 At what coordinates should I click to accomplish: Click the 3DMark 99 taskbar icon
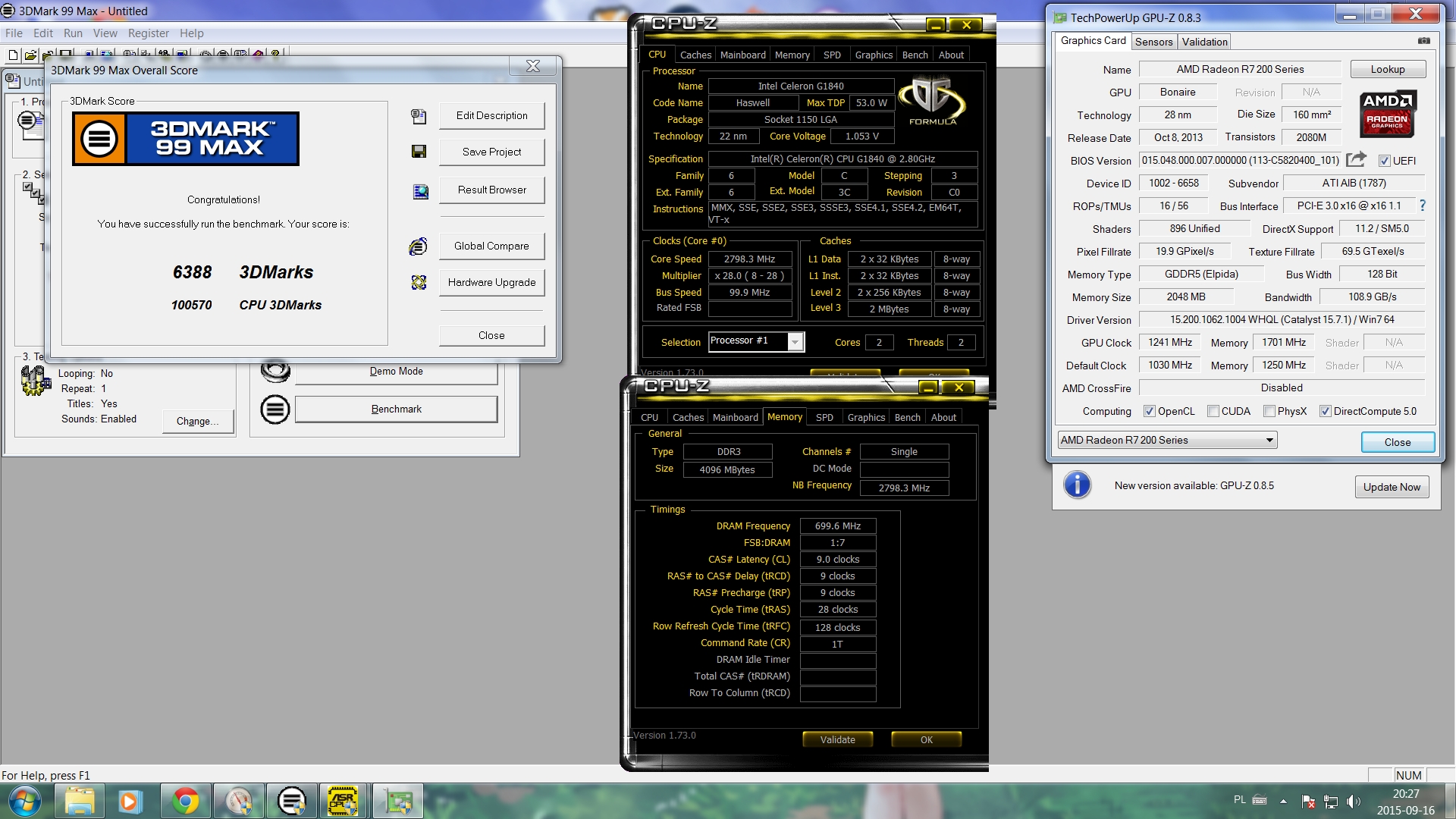pyautogui.click(x=291, y=801)
